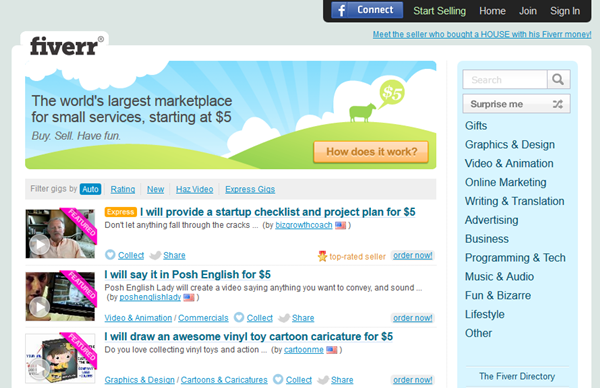Click the bird icon beside Share on vinyl toy gig
This screenshot has width=600, height=388.
(323, 380)
